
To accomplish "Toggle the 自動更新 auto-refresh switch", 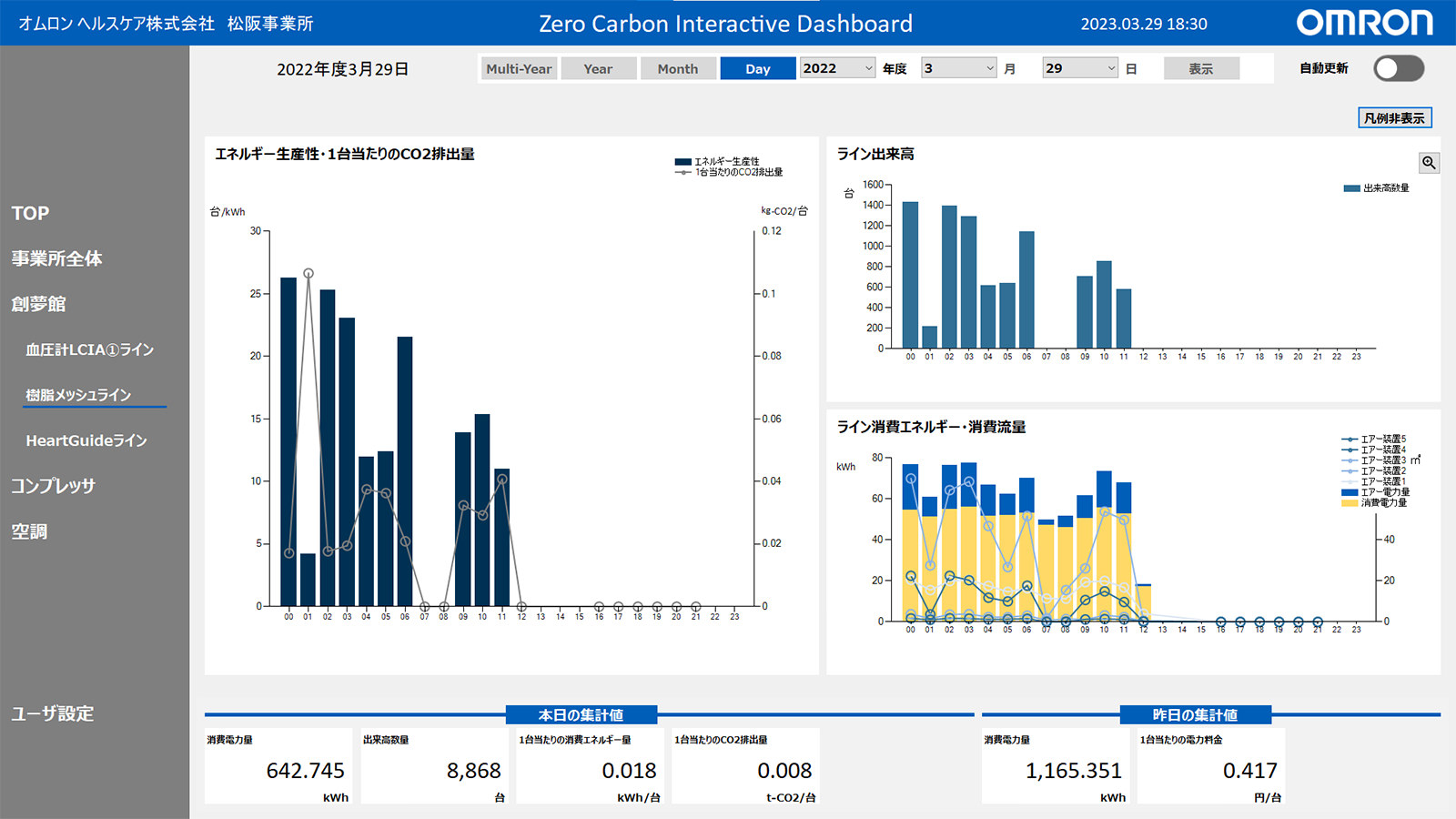I will [x=1398, y=68].
